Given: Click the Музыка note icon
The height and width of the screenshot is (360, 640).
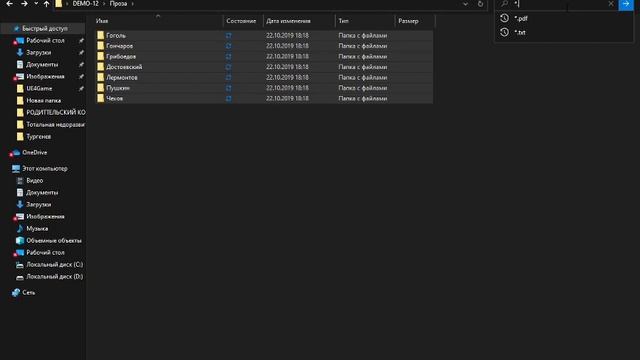Looking at the screenshot, I should coord(20,229).
